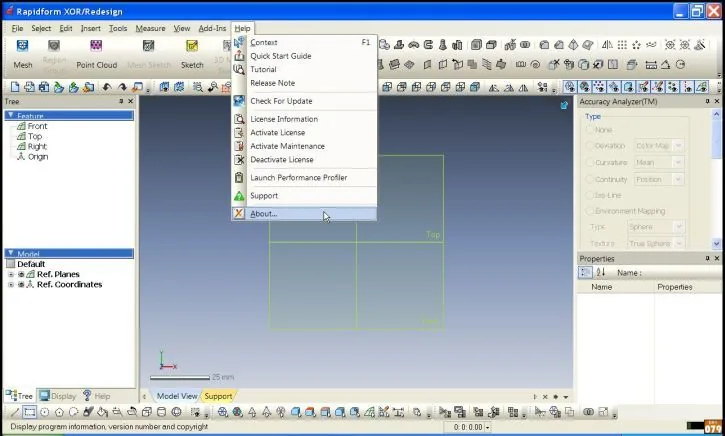Pin the Accuracy Analyzer panel
This screenshot has width=725, height=436.
[707, 101]
